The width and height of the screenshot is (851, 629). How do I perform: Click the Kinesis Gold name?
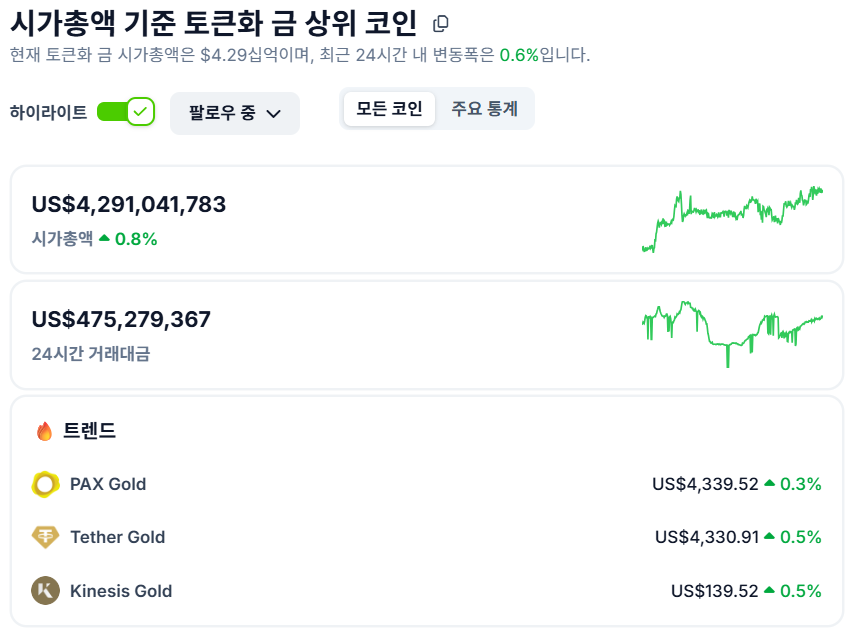coord(119,591)
